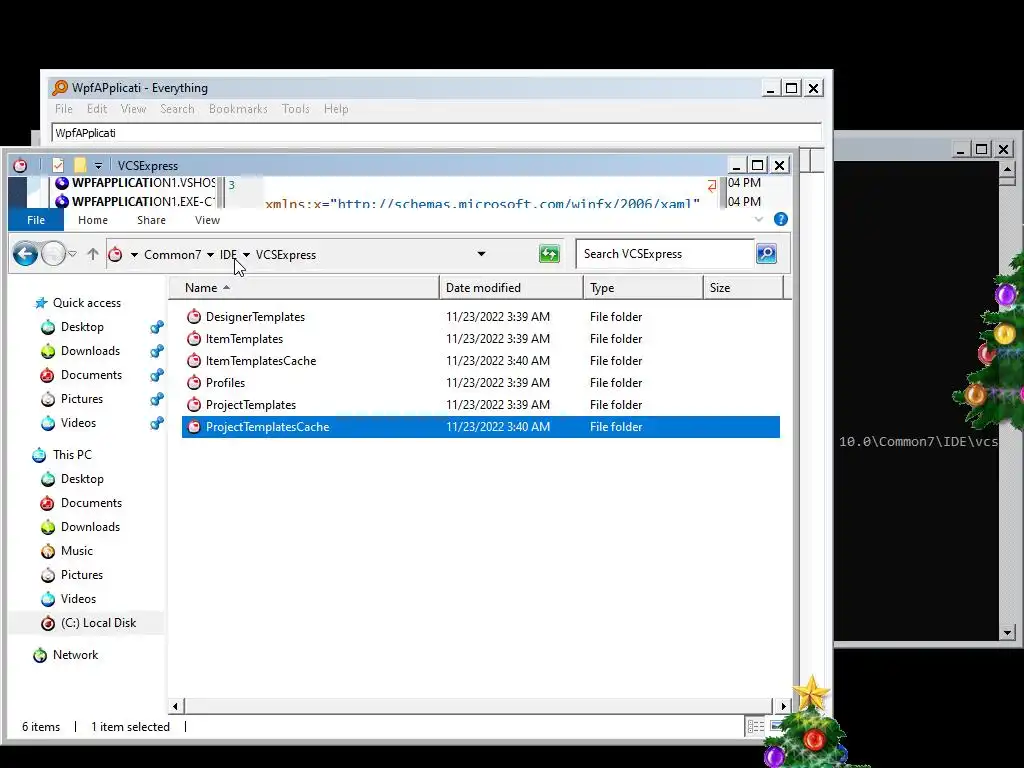1024x768 pixels.
Task: Expand the Common7 breadcrumb dropdown arrow
Action: [210, 255]
